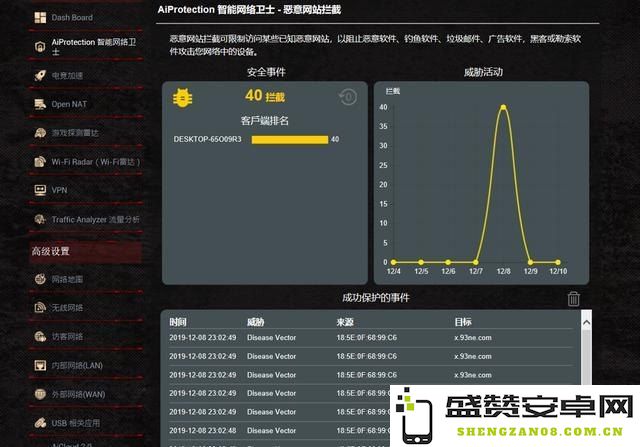Select the 无线网络 entry
The image size is (640, 447).
(x=67, y=307)
